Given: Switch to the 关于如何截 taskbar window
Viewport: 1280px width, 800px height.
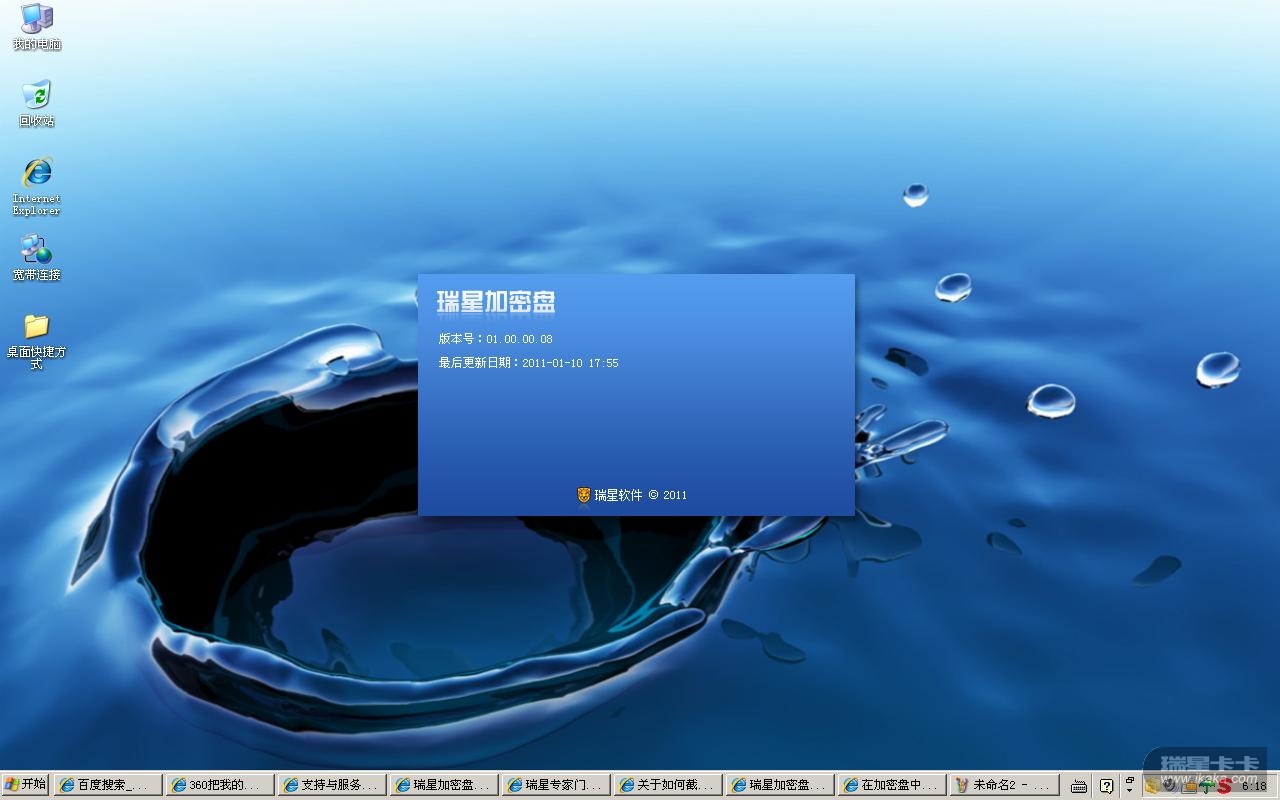Looking at the screenshot, I should pyautogui.click(x=667, y=785).
